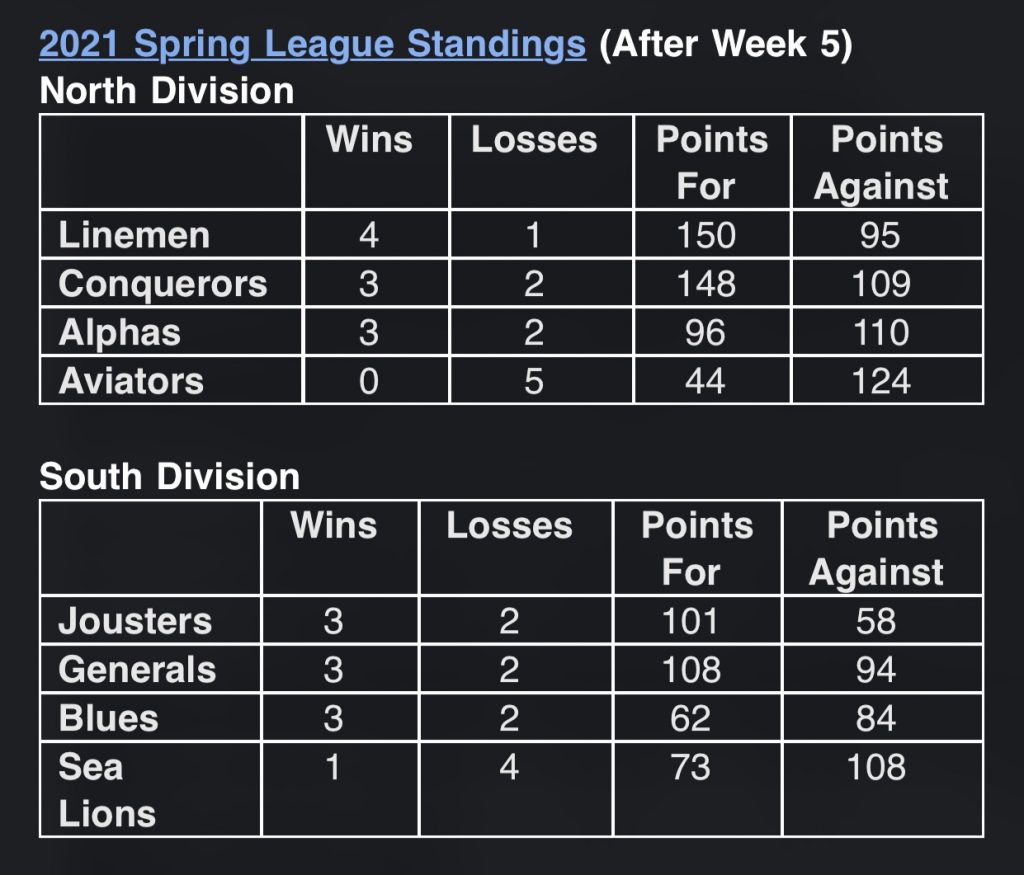Select the Aviators team cell
Screen dimensions: 1024x875
(131, 381)
